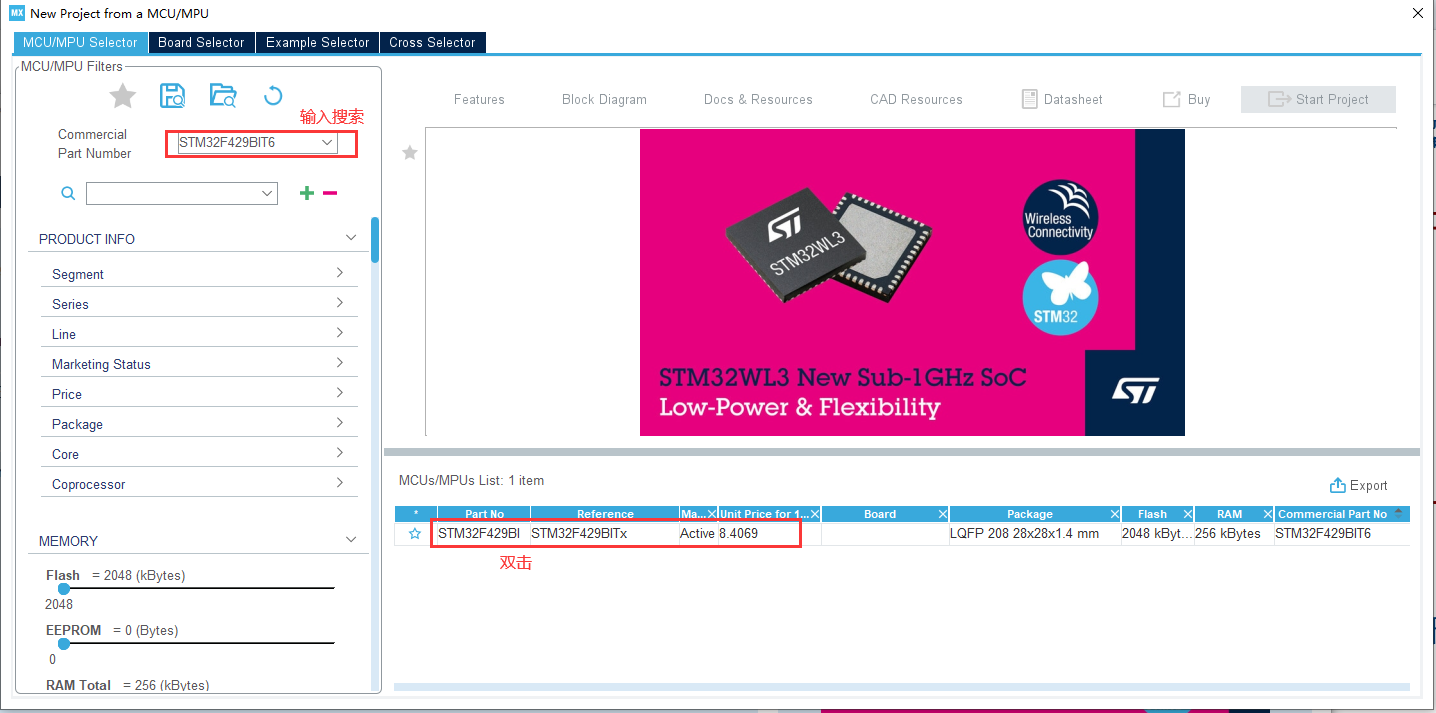
Task: Click the search magnifier icon
Action: (x=68, y=194)
